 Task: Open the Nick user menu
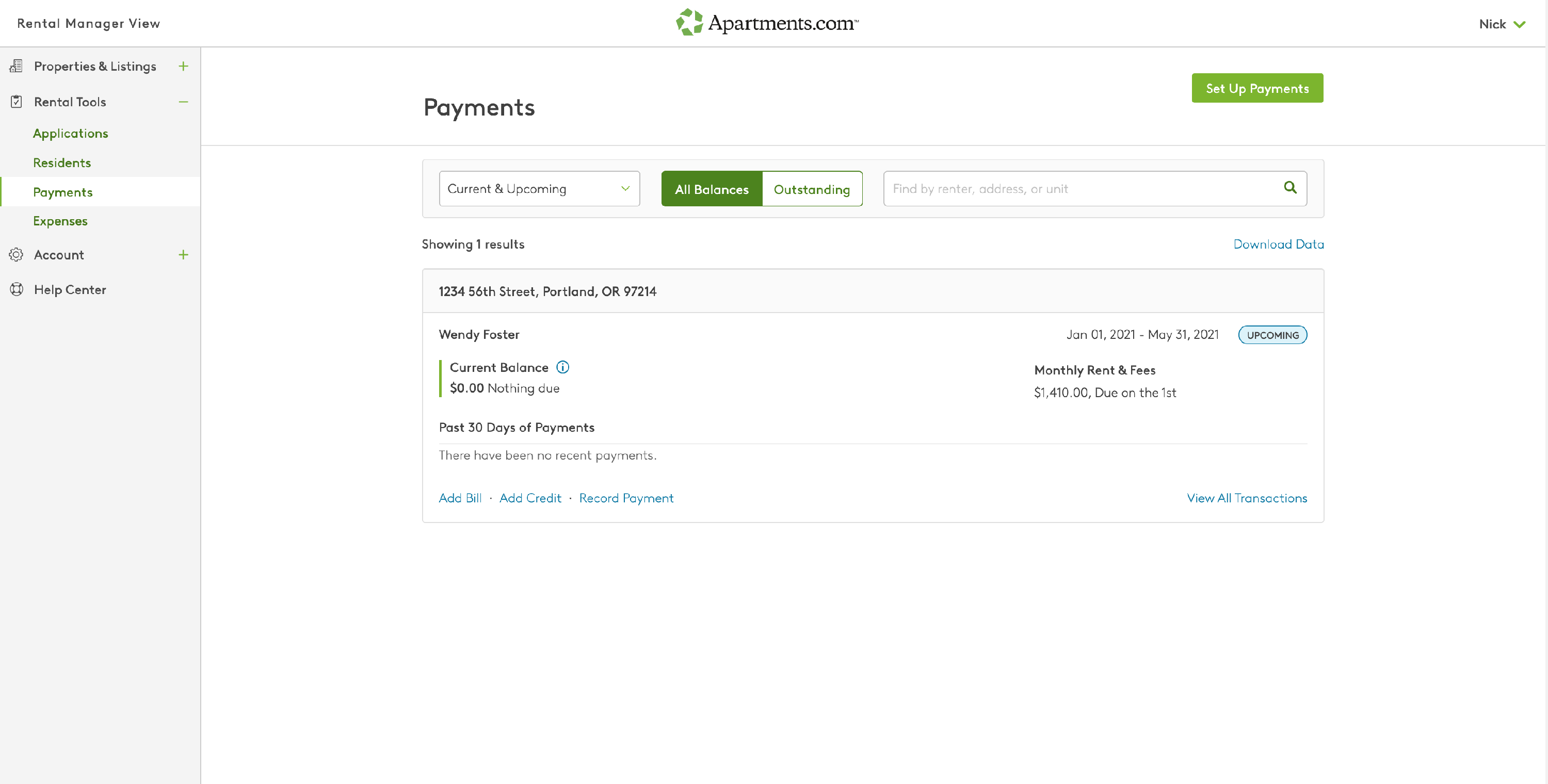coord(1502,24)
